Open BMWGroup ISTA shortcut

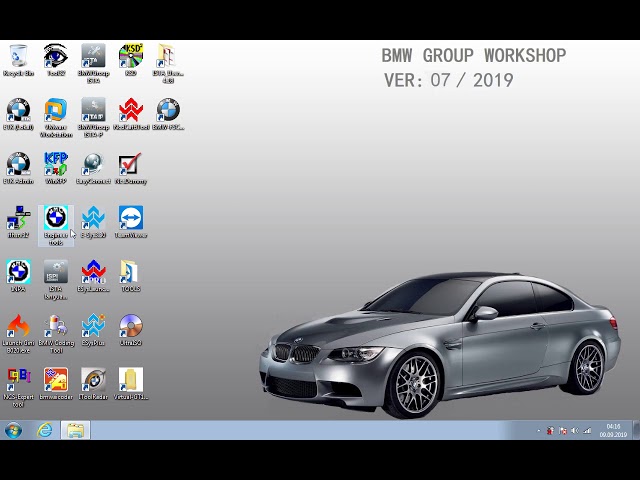[93, 63]
